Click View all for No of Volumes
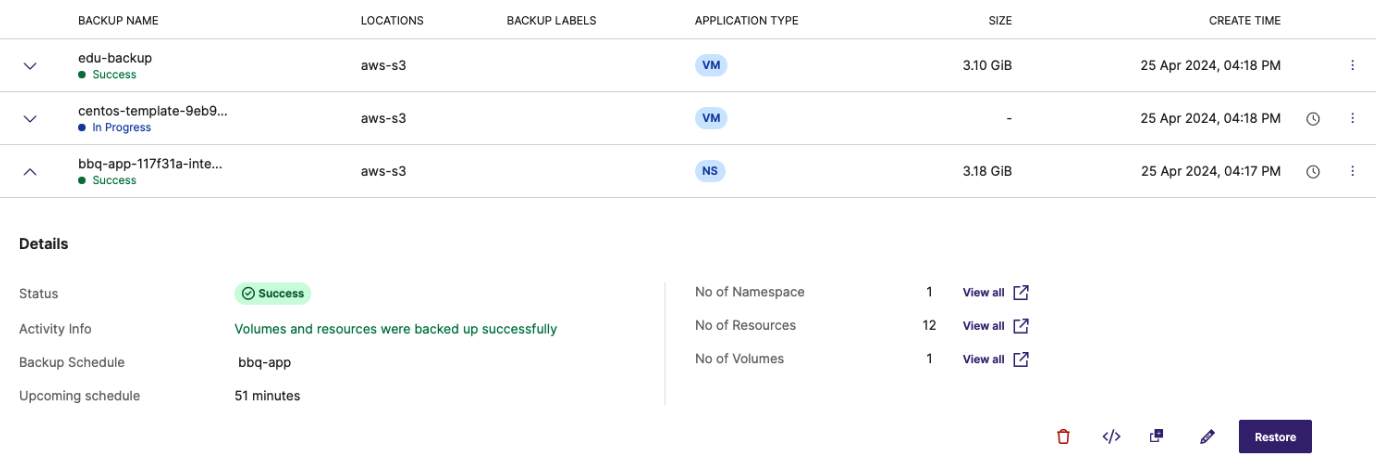This screenshot has height=461, width=1376. pyautogui.click(x=983, y=359)
